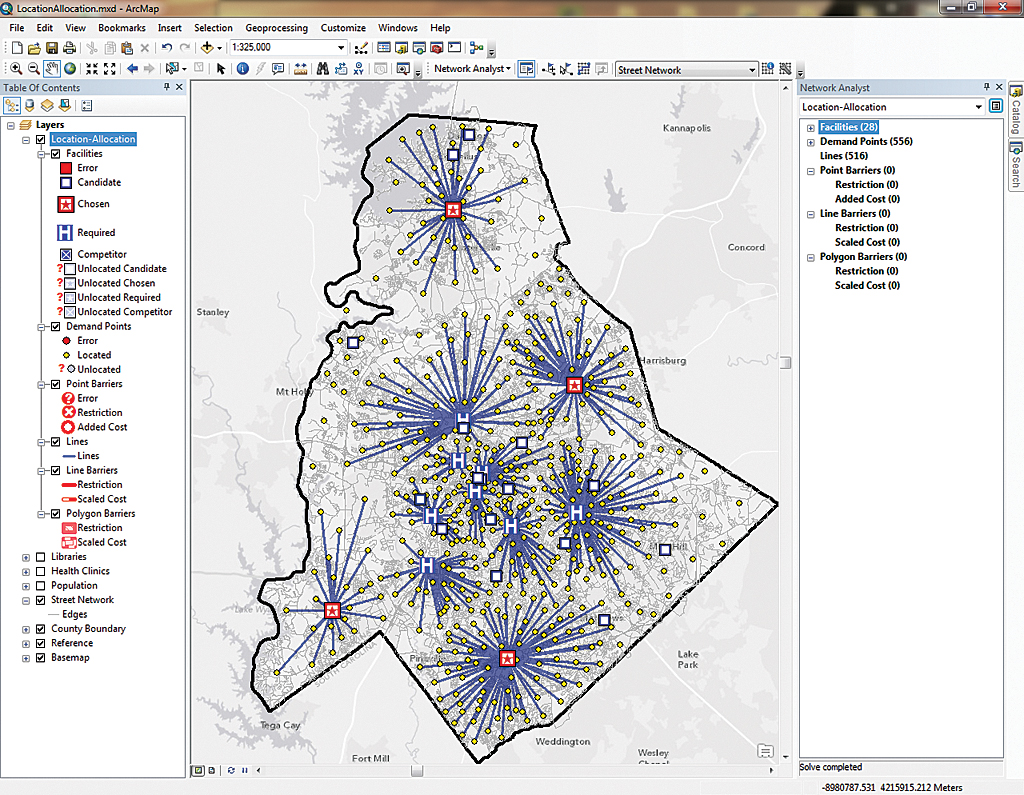The width and height of the screenshot is (1024, 795).
Task: Uncheck the County Boundary layer
Action: click(x=40, y=629)
